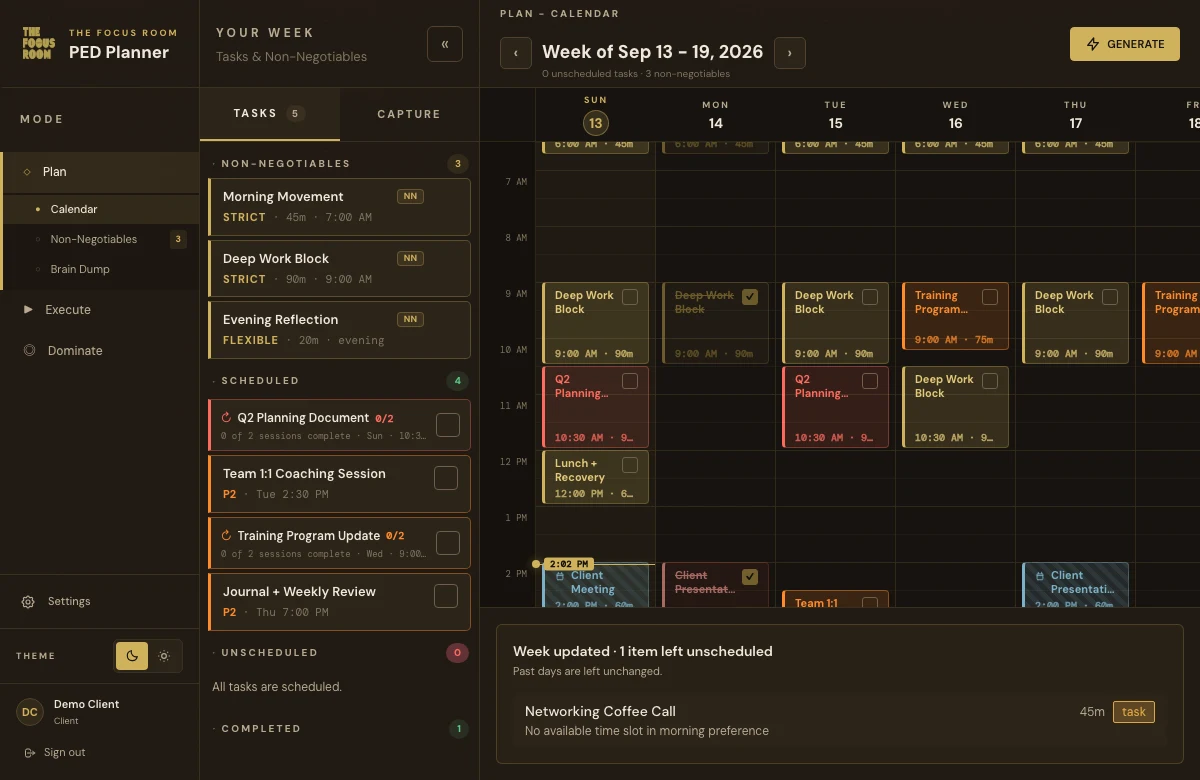Screen dimensions: 1200x780
Task: Click recurring icon on Training Program Update
Action: [x=227, y=536]
